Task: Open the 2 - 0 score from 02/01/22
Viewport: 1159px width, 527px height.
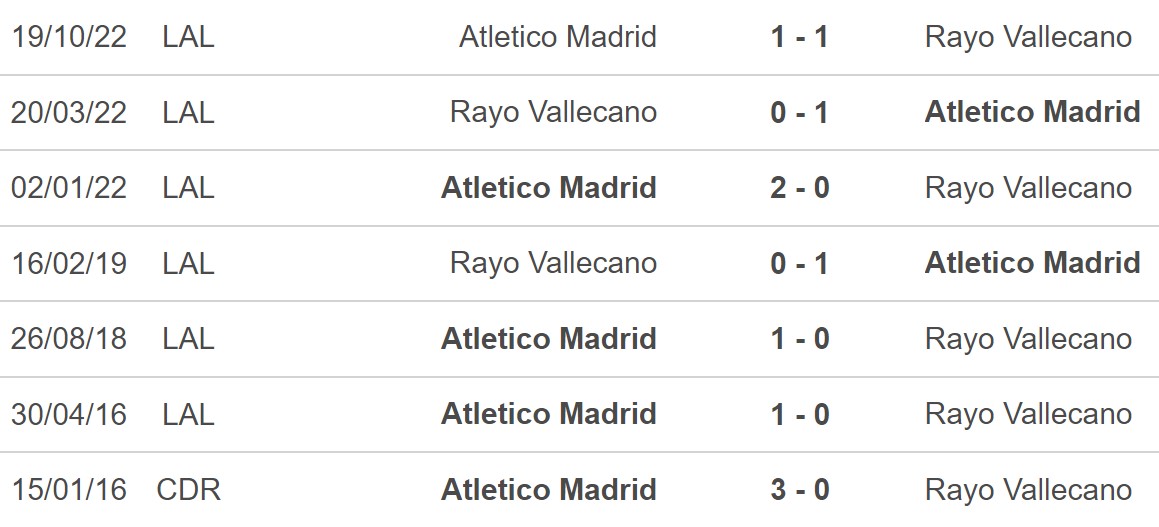Action: pos(799,188)
